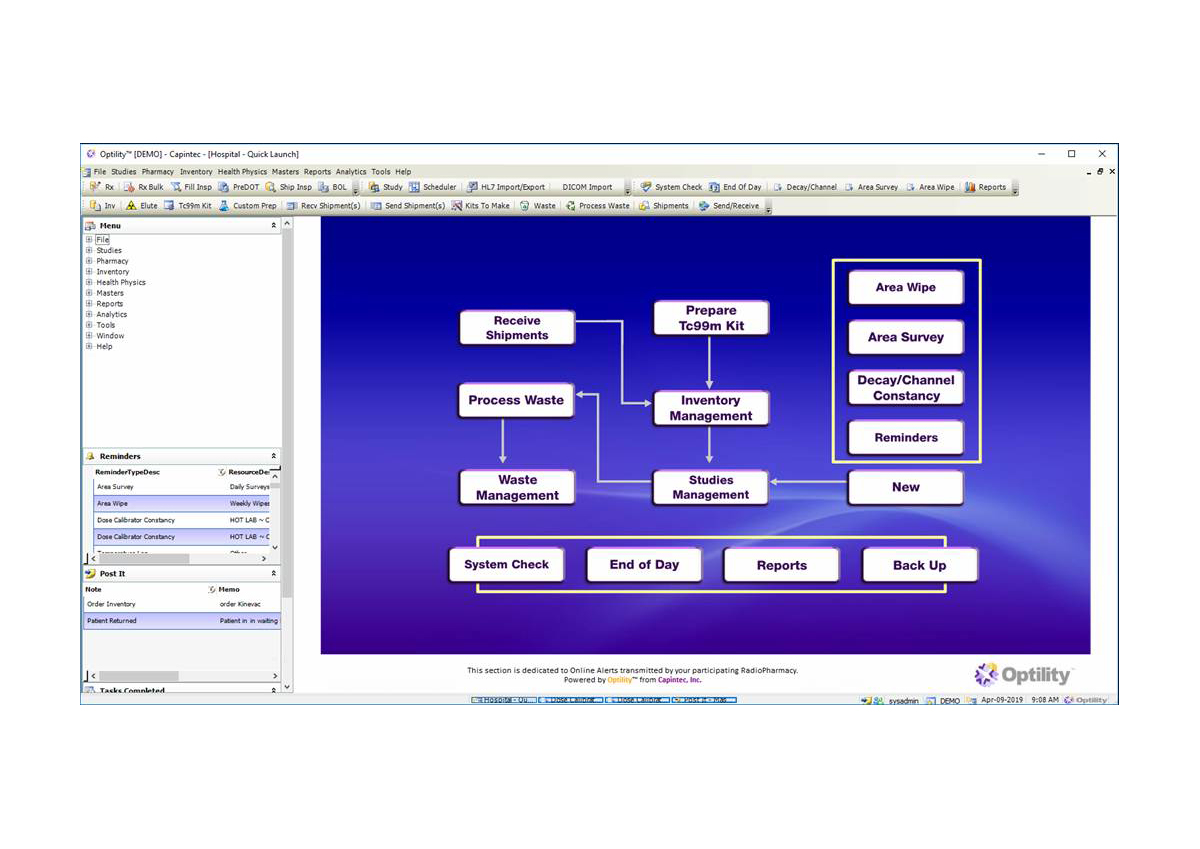Collapse the Post It panel

(x=272, y=573)
